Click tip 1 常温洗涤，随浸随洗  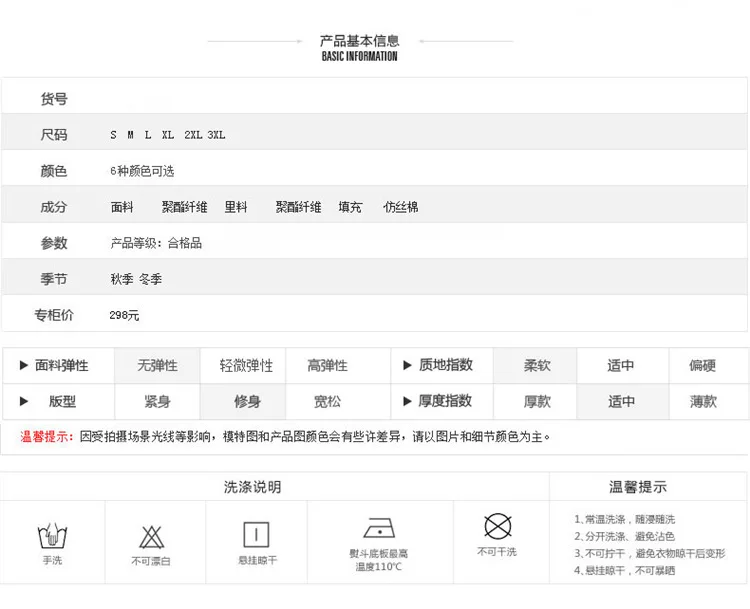(x=625, y=520)
